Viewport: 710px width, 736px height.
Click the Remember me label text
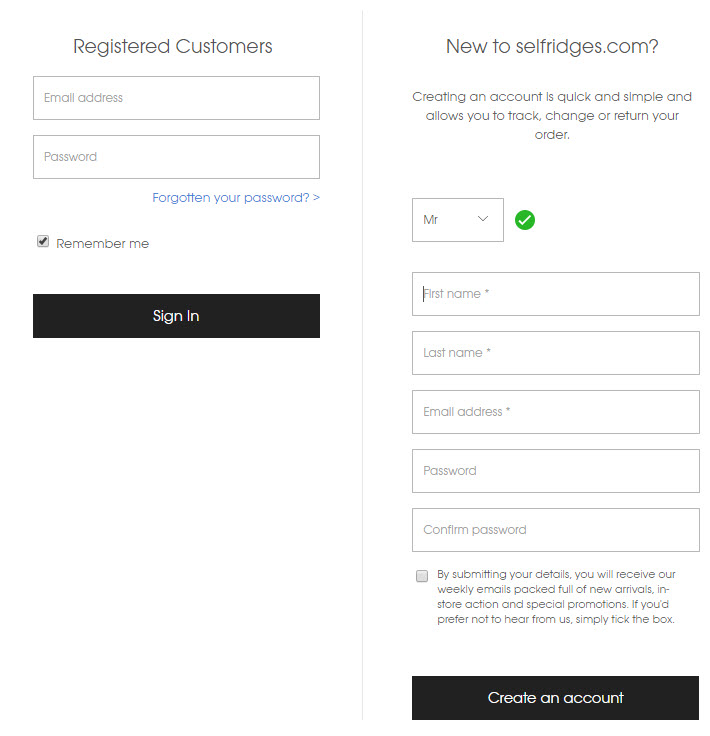[x=102, y=244]
